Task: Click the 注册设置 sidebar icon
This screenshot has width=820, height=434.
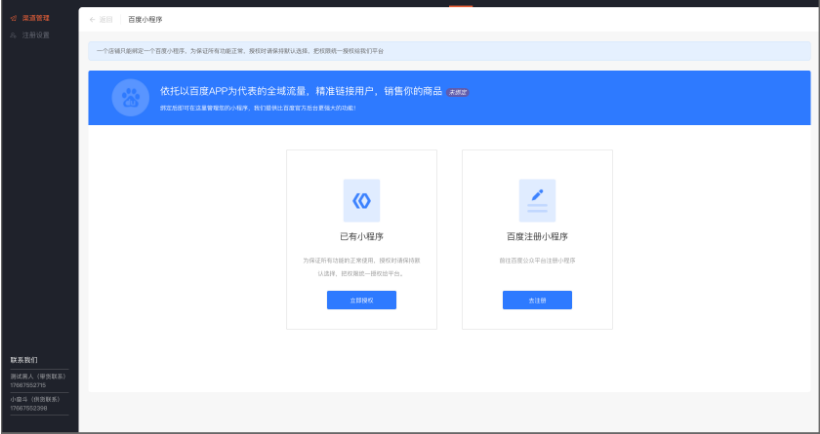Action: [14, 35]
